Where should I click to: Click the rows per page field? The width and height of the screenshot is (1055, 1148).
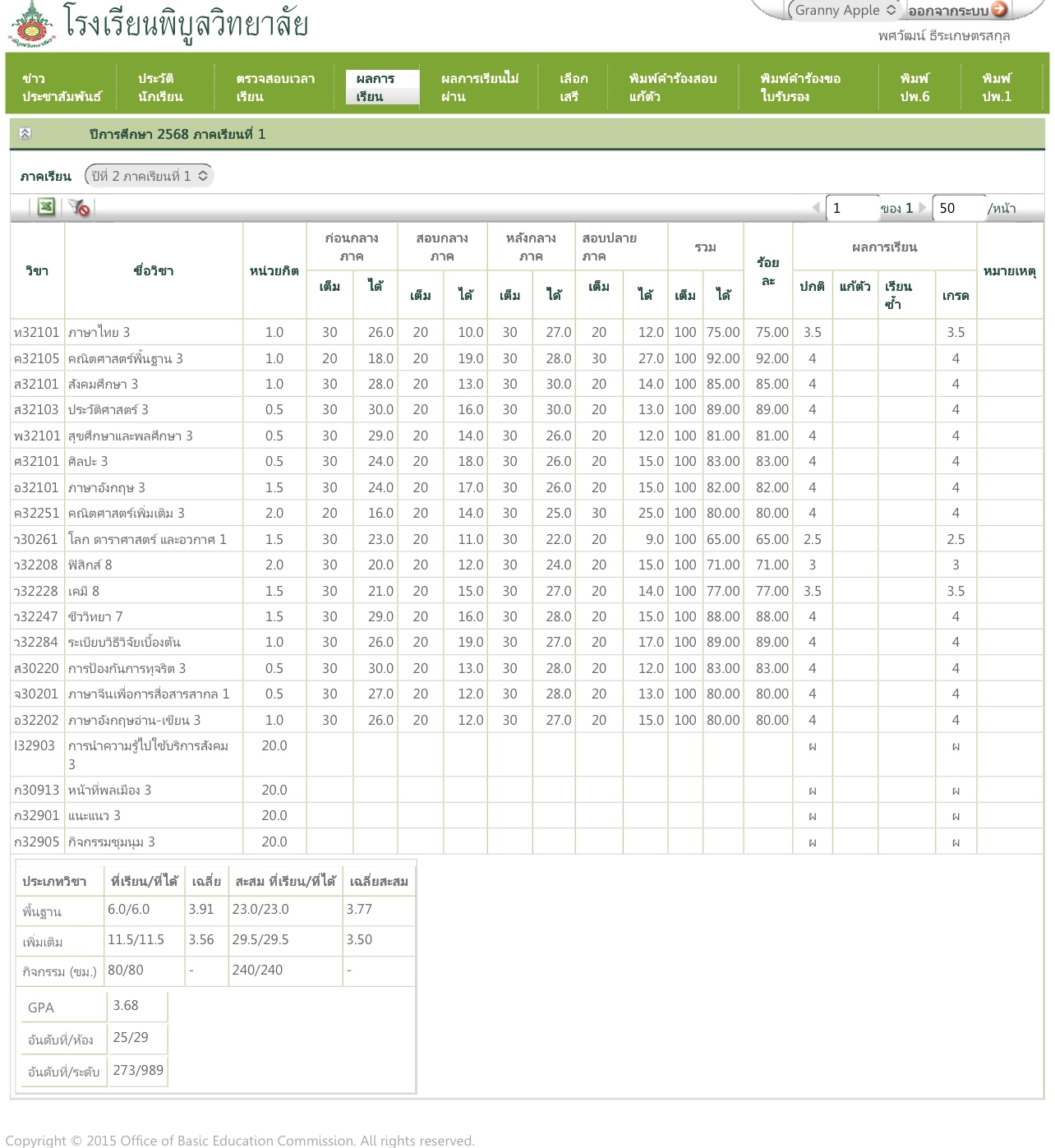pos(957,208)
